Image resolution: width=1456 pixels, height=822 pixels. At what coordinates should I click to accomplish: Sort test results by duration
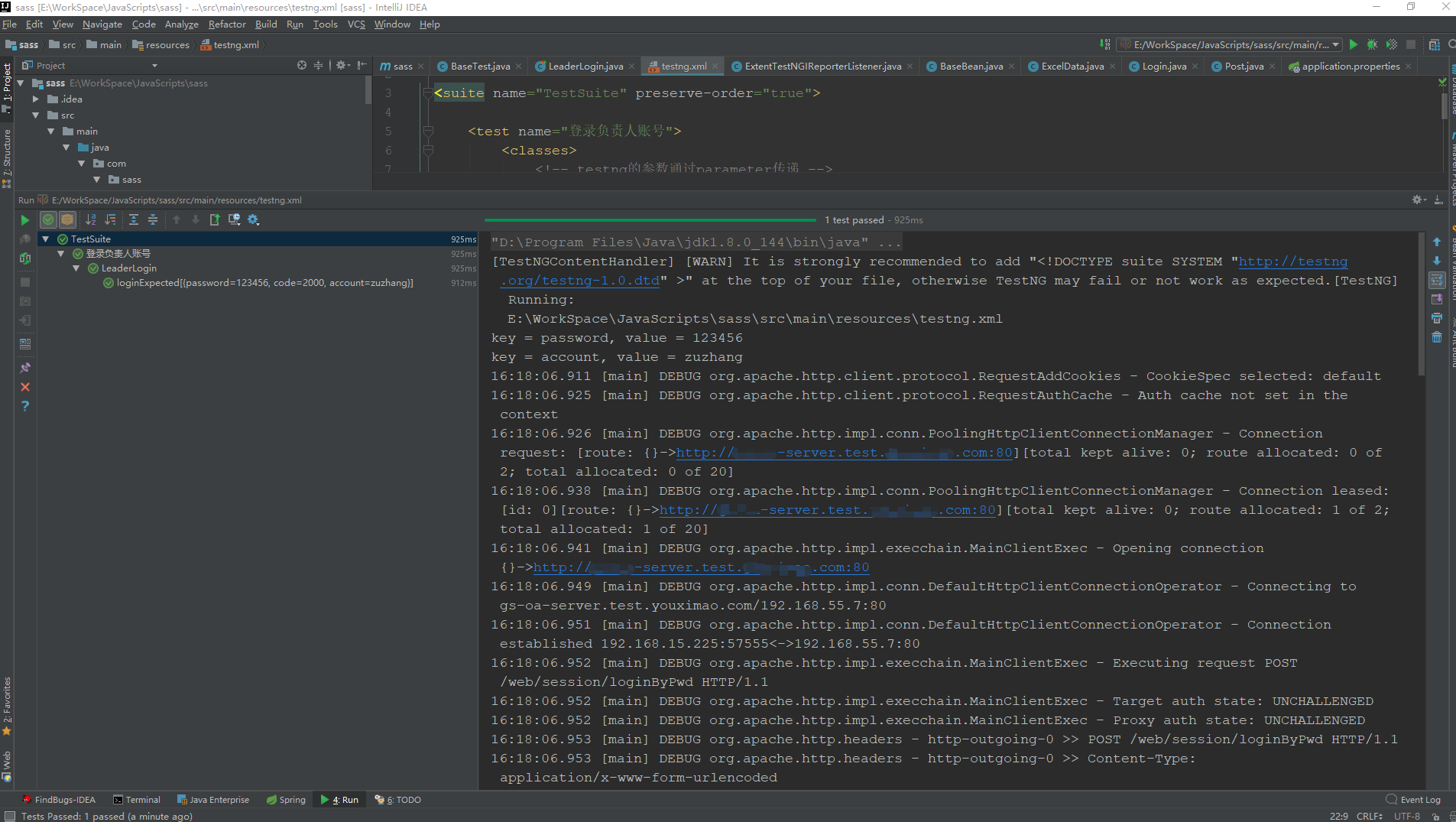click(x=110, y=219)
